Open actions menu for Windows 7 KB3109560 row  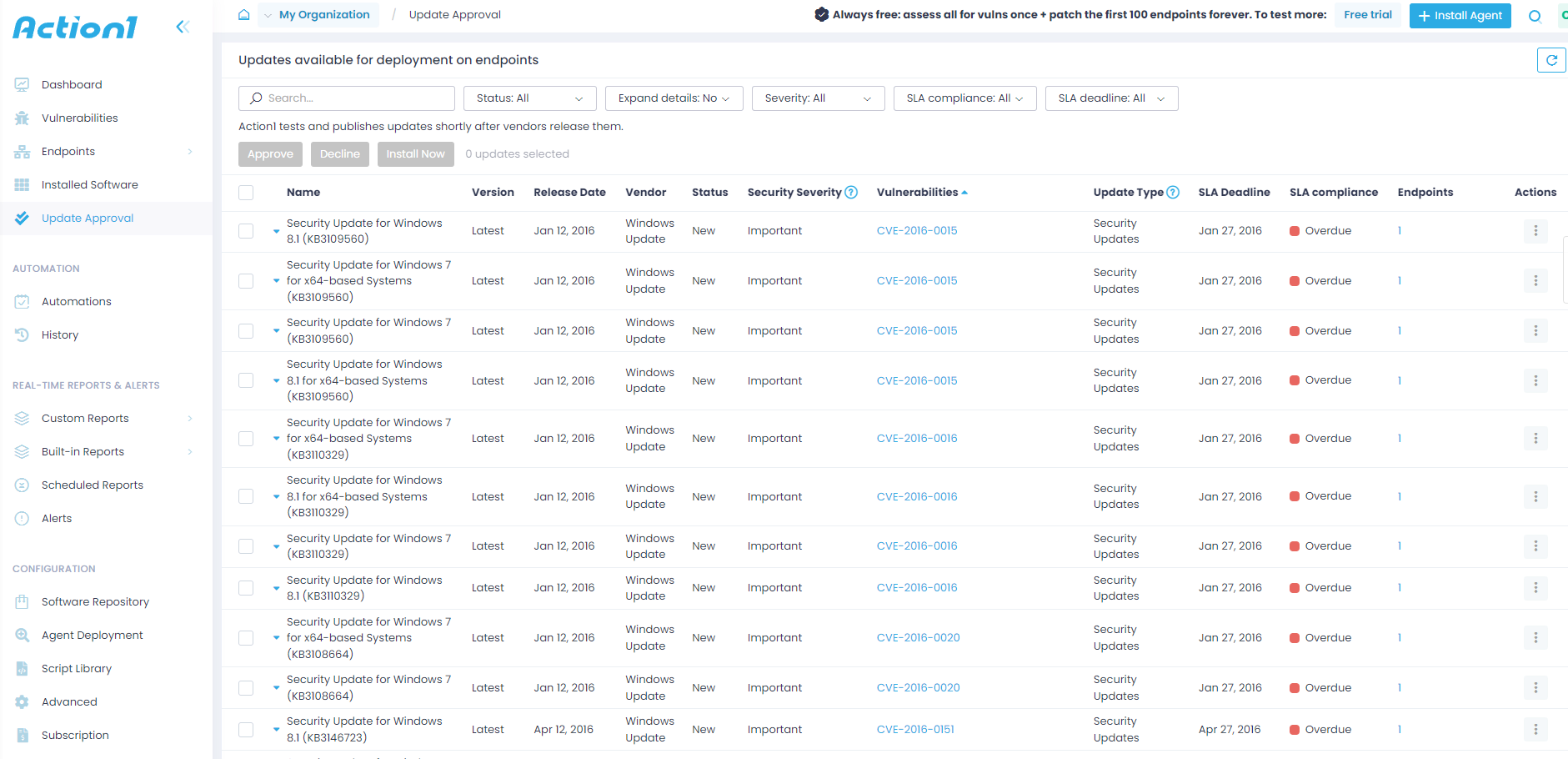[1535, 331]
